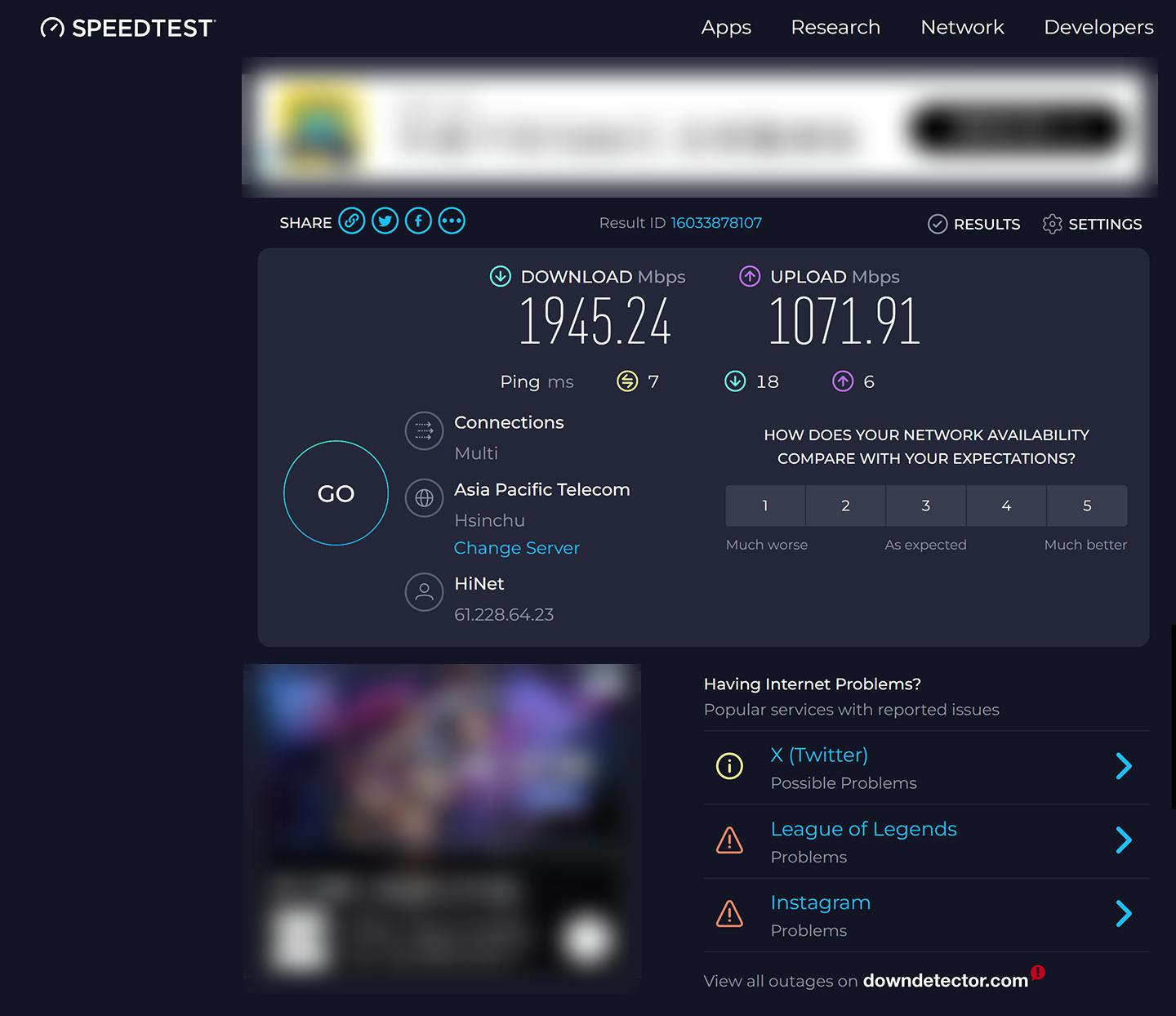Open the RESULTS page
This screenshot has height=1016, width=1176.
[987, 224]
